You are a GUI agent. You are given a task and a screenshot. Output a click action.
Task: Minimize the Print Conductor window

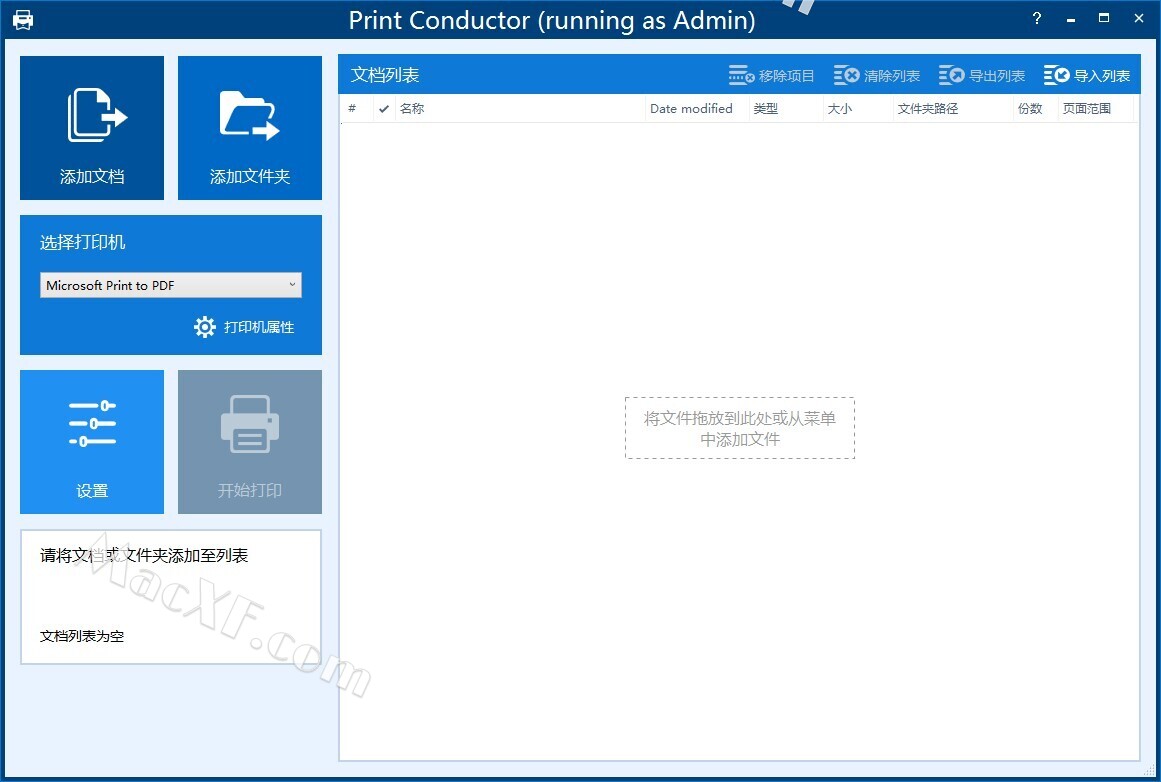[1071, 19]
